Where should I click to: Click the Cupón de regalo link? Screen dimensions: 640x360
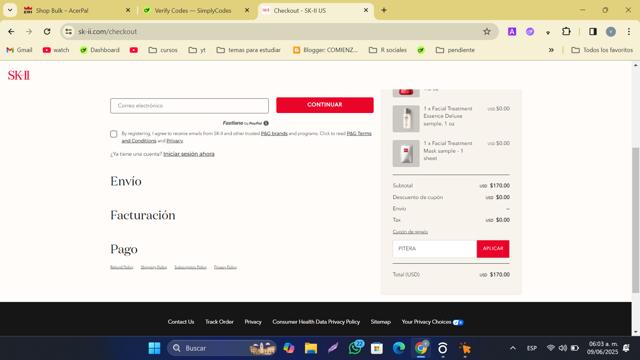pyautogui.click(x=410, y=232)
